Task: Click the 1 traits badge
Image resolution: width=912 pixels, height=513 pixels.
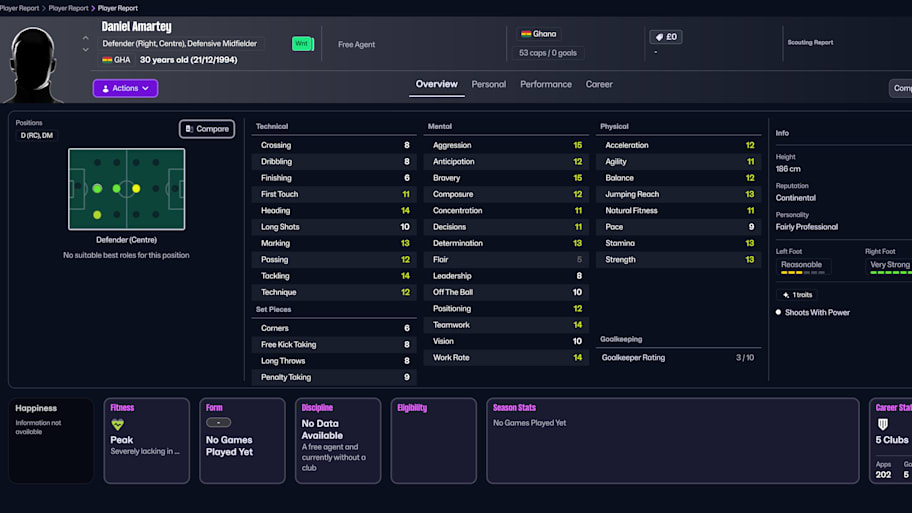Action: click(797, 295)
